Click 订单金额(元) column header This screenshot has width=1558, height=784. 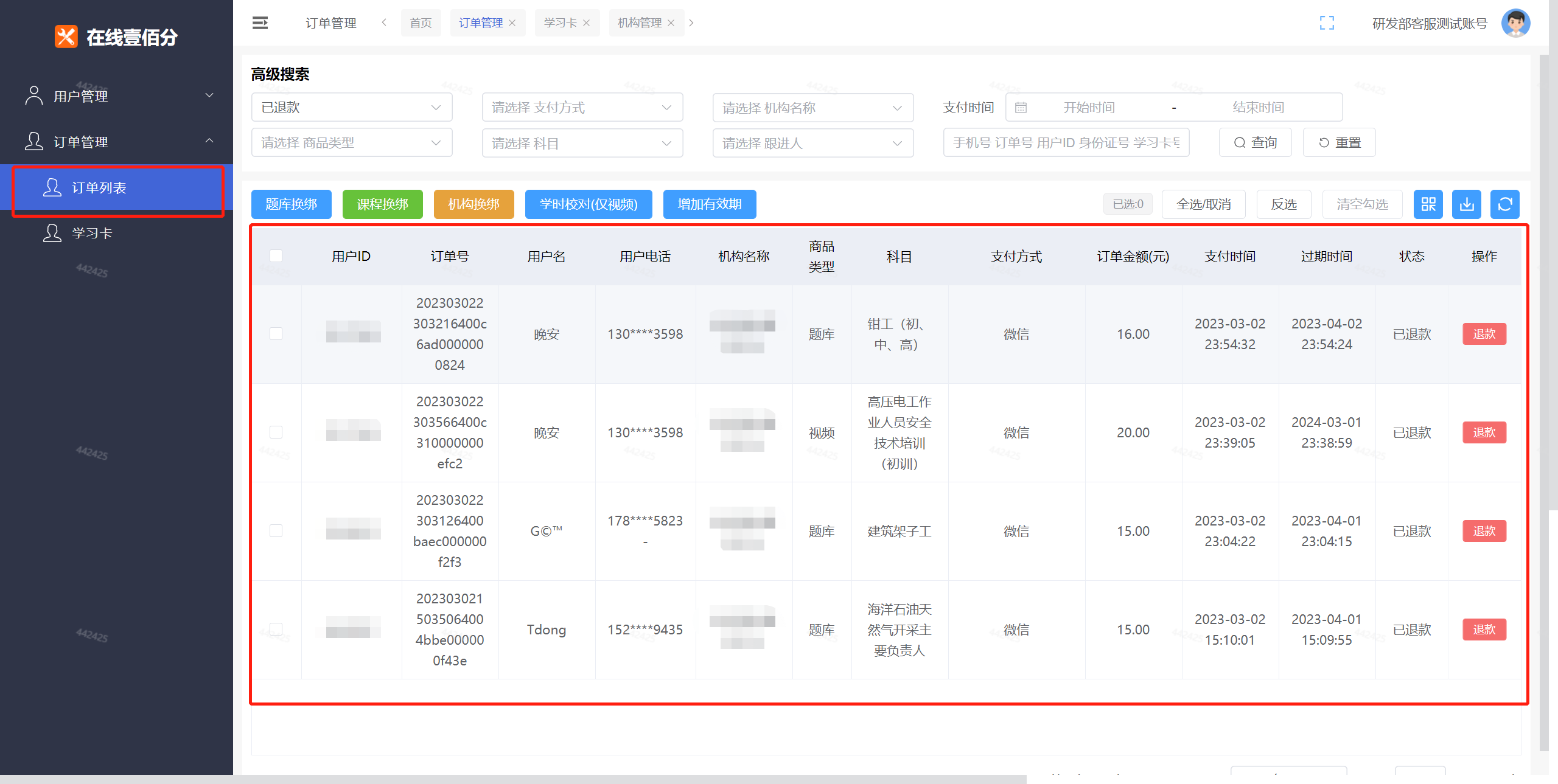point(1133,257)
